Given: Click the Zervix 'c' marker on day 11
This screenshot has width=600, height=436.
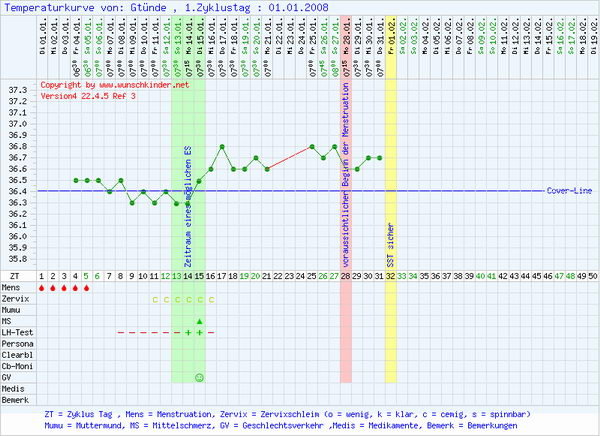Looking at the screenshot, I should (154, 299).
